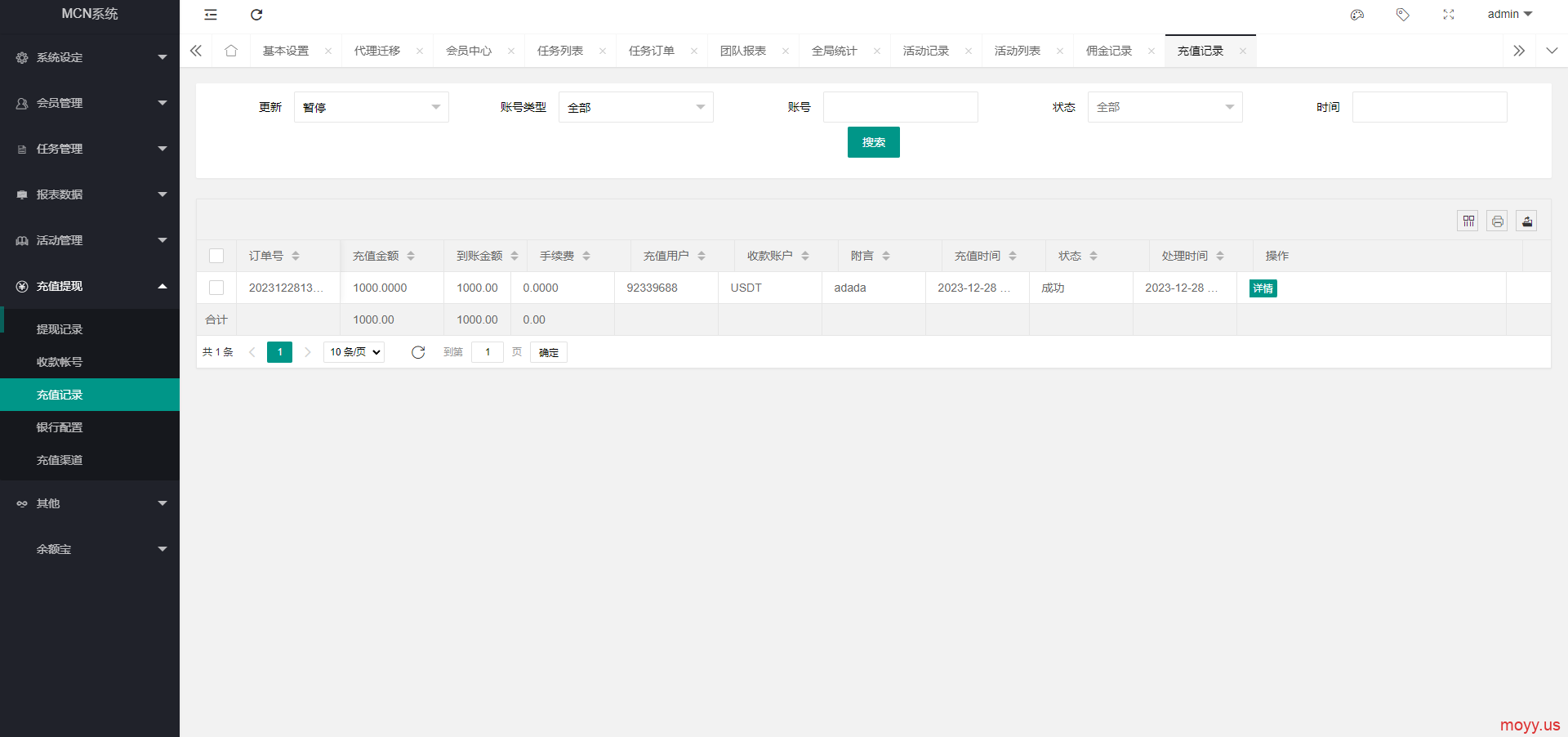
Task: Expand 活动管理 sidebar menu
Action: 90,240
